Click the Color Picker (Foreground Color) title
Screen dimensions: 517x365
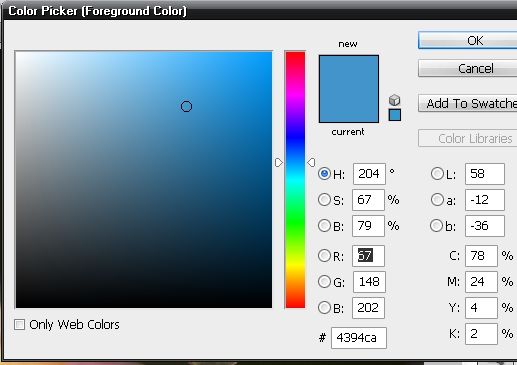click(97, 11)
